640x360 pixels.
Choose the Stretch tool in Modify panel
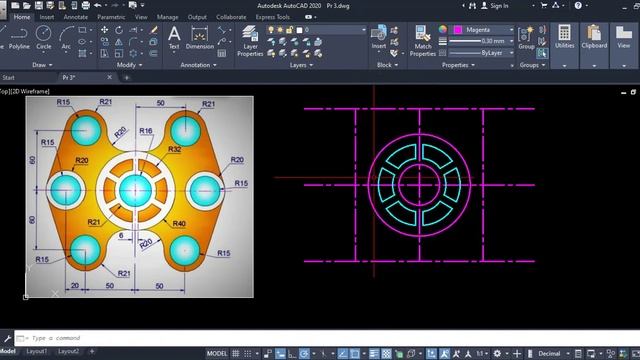104,53
